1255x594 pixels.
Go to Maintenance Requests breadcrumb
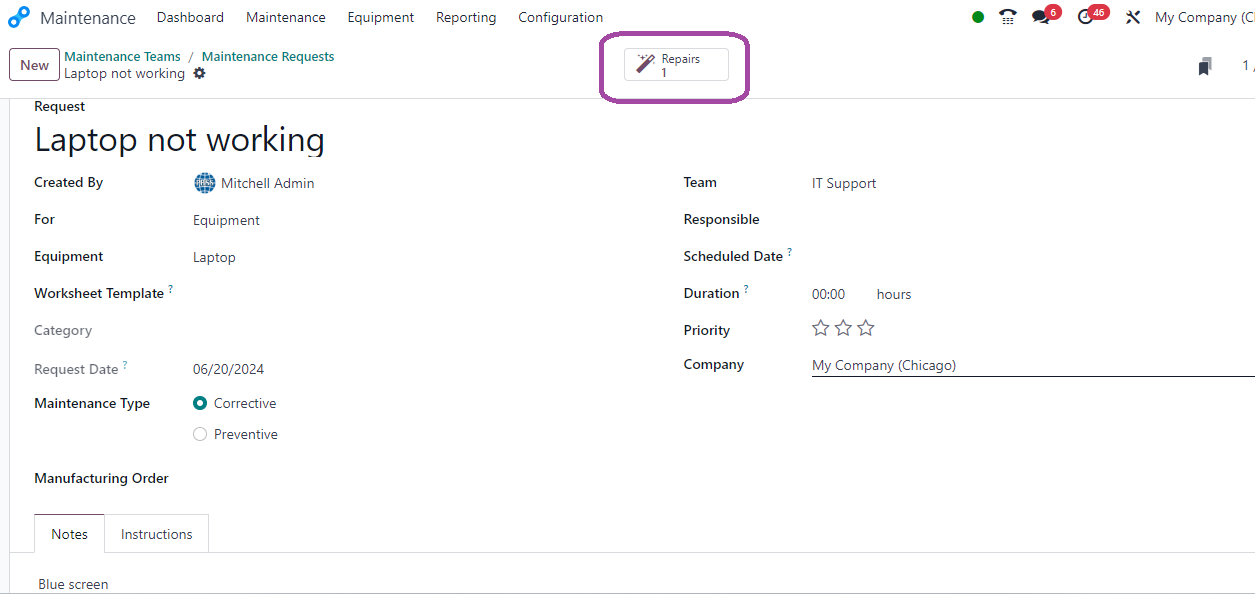pos(268,57)
